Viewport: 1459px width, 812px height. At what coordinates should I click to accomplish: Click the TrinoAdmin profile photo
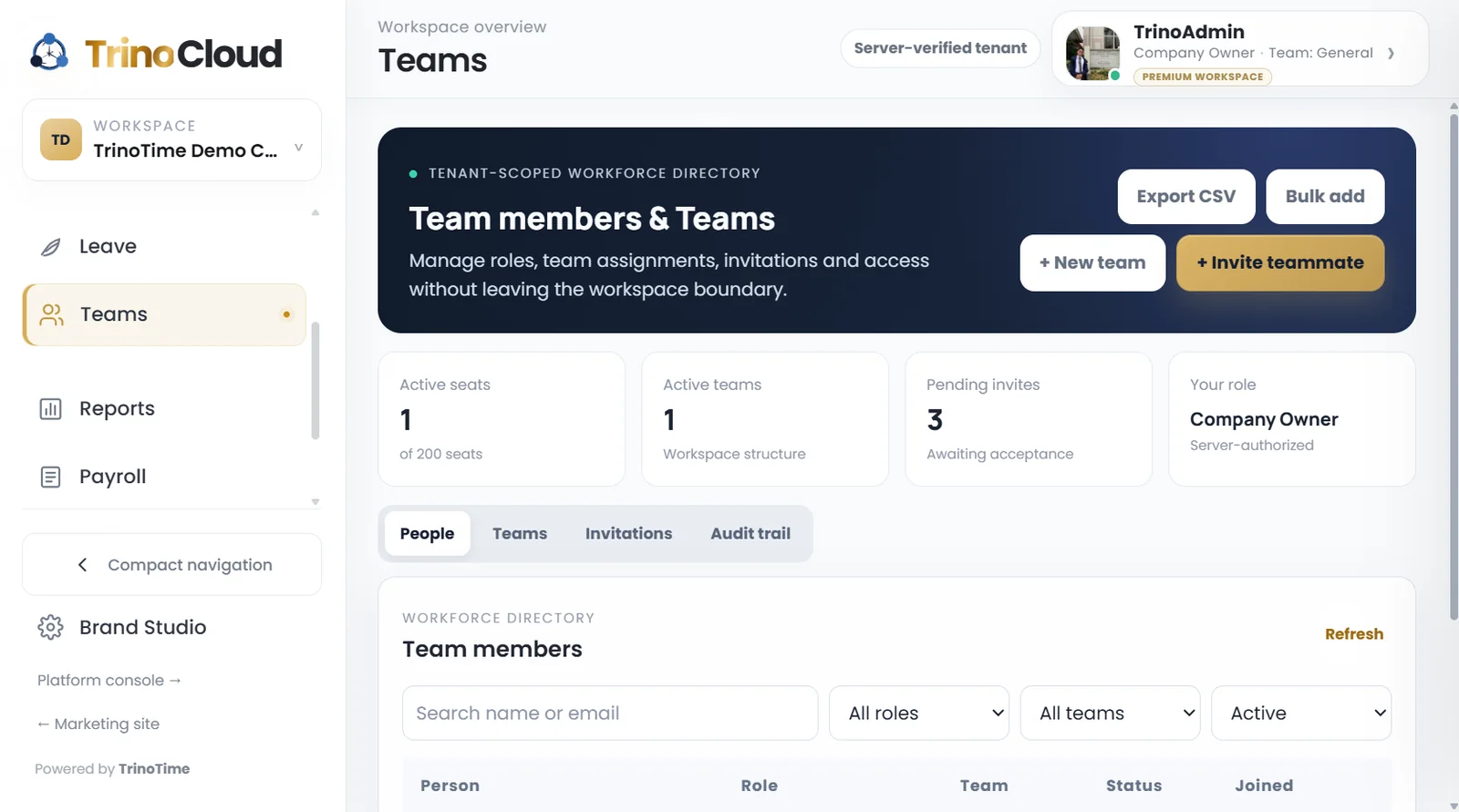click(1092, 53)
